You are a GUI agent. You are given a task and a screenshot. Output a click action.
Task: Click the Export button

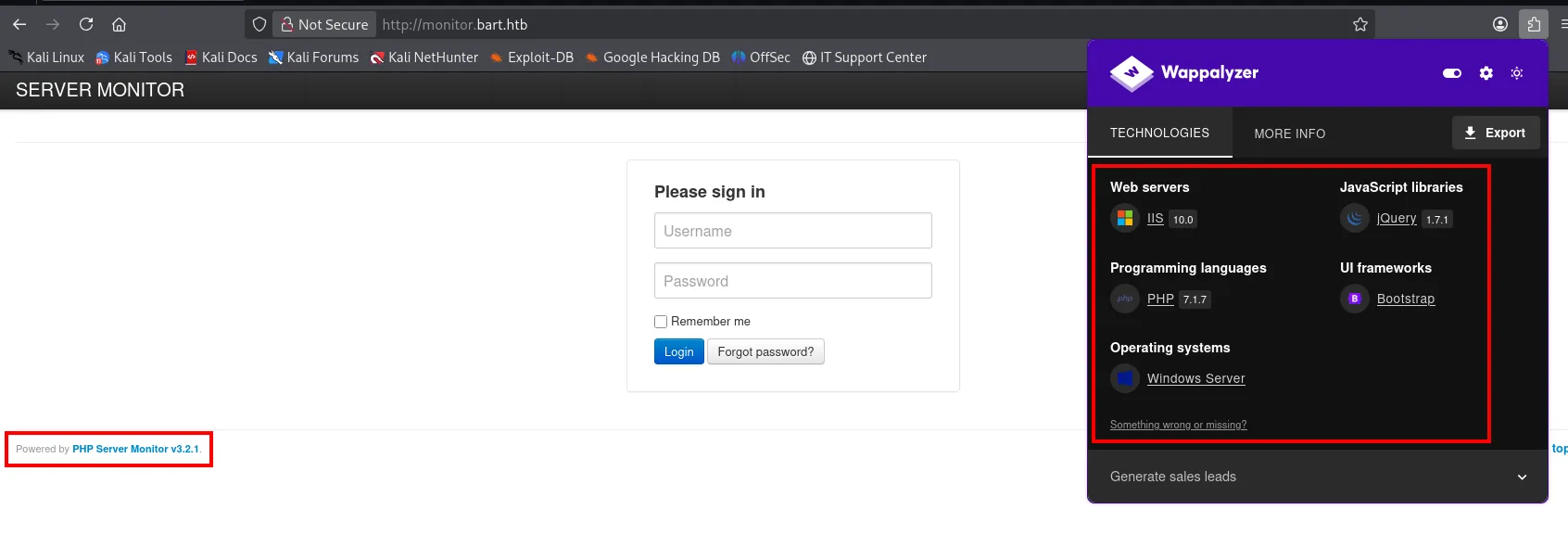(x=1495, y=133)
